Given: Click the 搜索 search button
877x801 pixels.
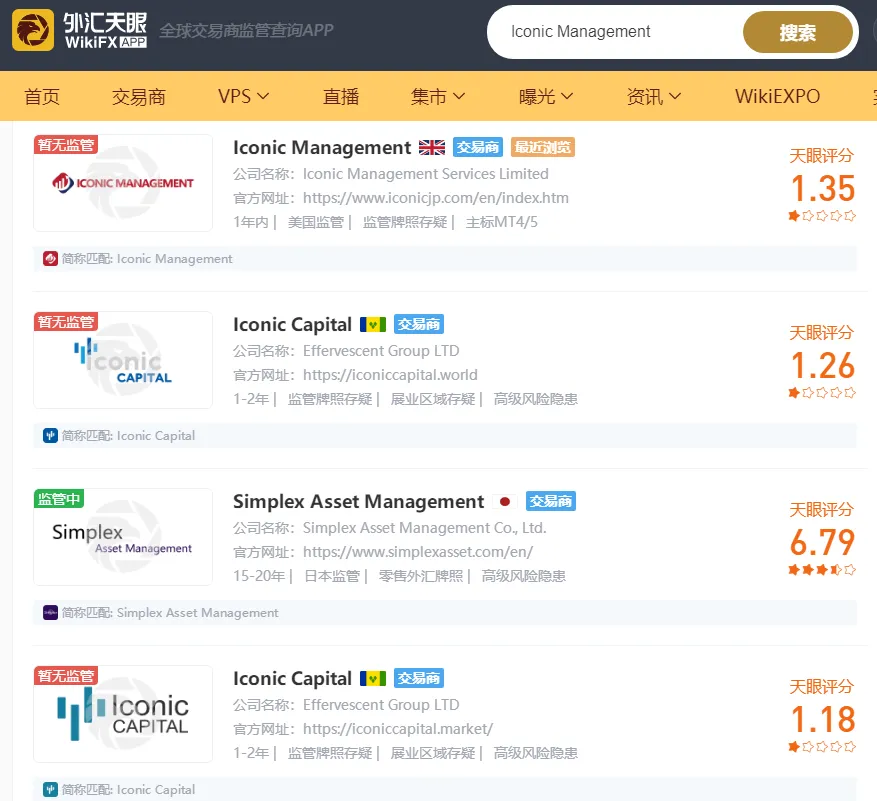Looking at the screenshot, I should point(798,32).
